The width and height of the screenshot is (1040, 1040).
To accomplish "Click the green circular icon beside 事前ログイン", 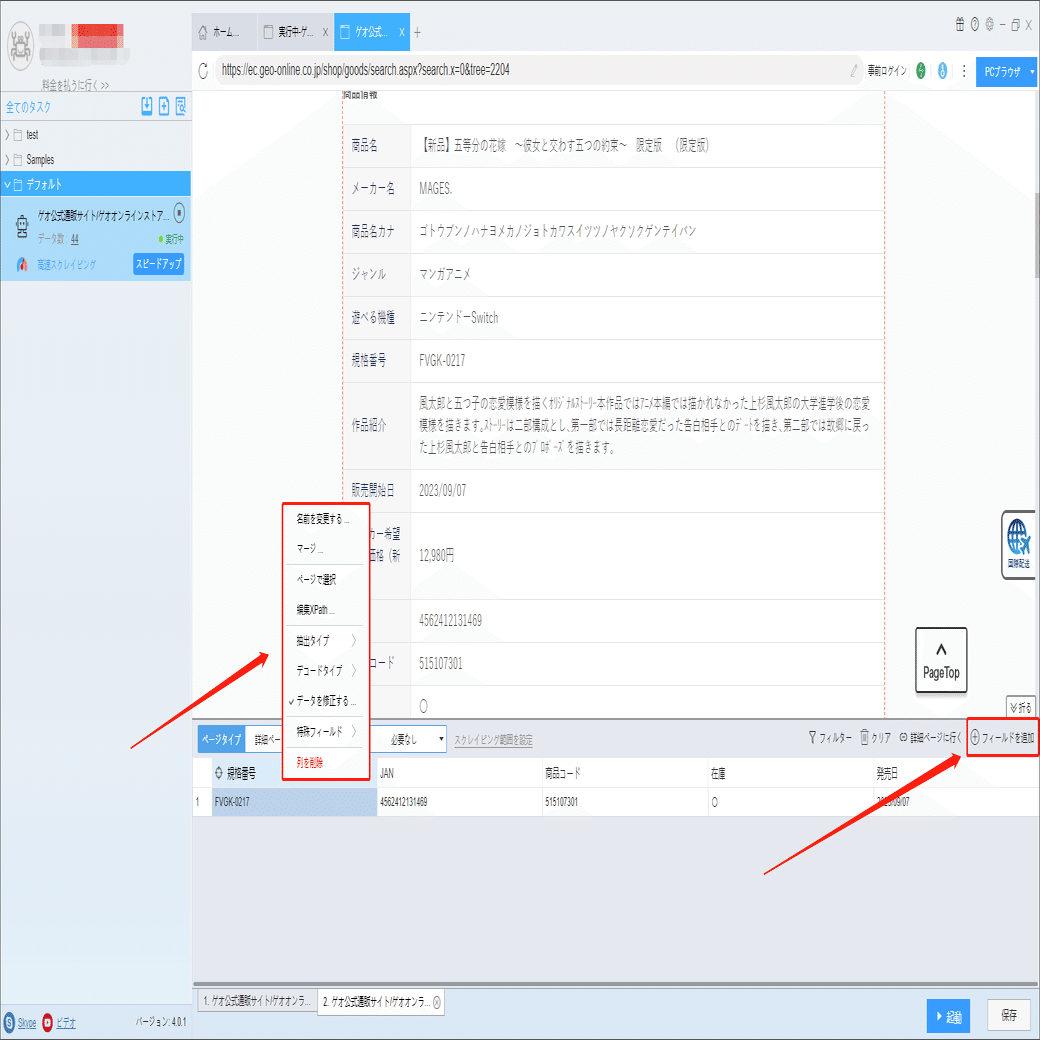I will pos(921,70).
